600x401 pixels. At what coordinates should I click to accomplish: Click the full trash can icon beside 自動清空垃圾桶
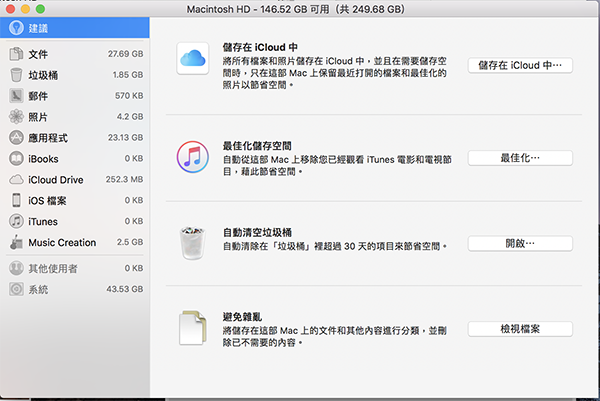[x=192, y=243]
